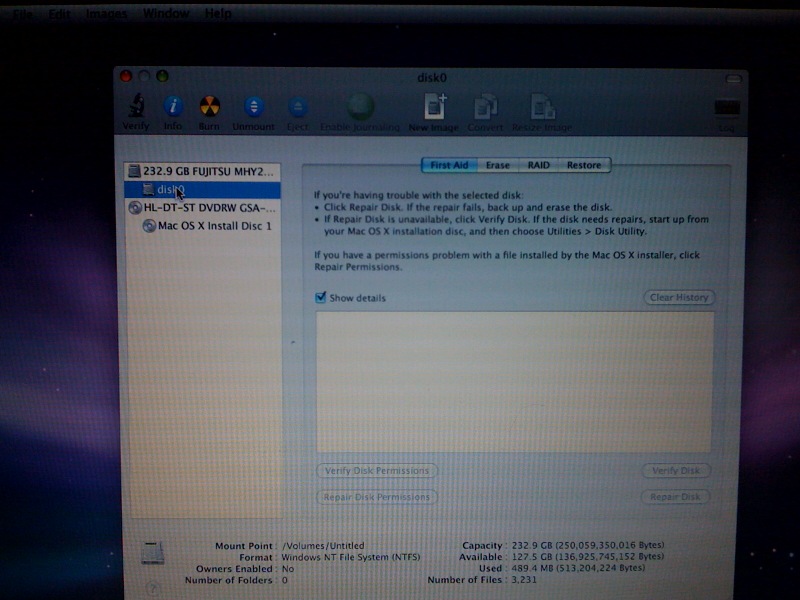This screenshot has width=800, height=600.
Task: Click the hard drive icon beside 232.9 GB FUJITSU
Action: point(134,171)
